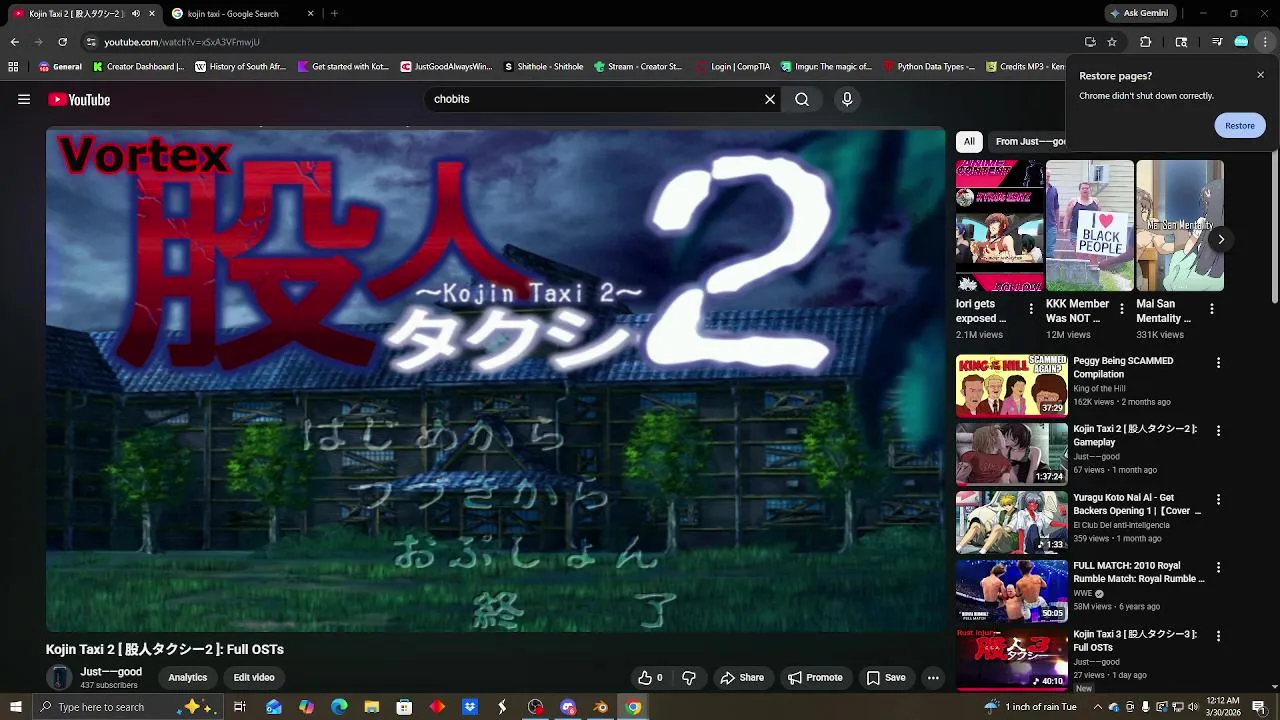Click Edit video button
Viewport: 1280px width, 720px height.
pos(254,677)
